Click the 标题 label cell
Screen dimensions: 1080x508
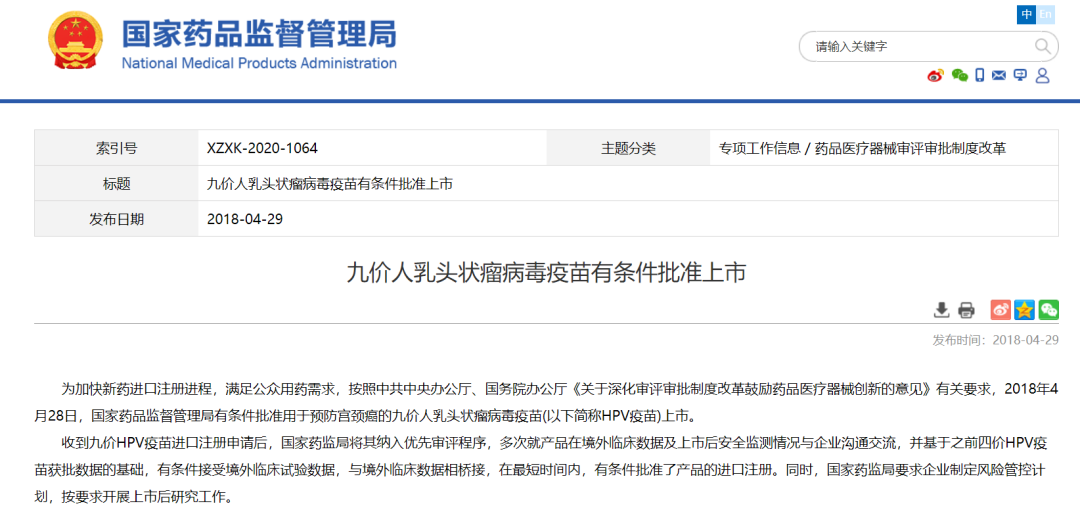[x=116, y=184]
